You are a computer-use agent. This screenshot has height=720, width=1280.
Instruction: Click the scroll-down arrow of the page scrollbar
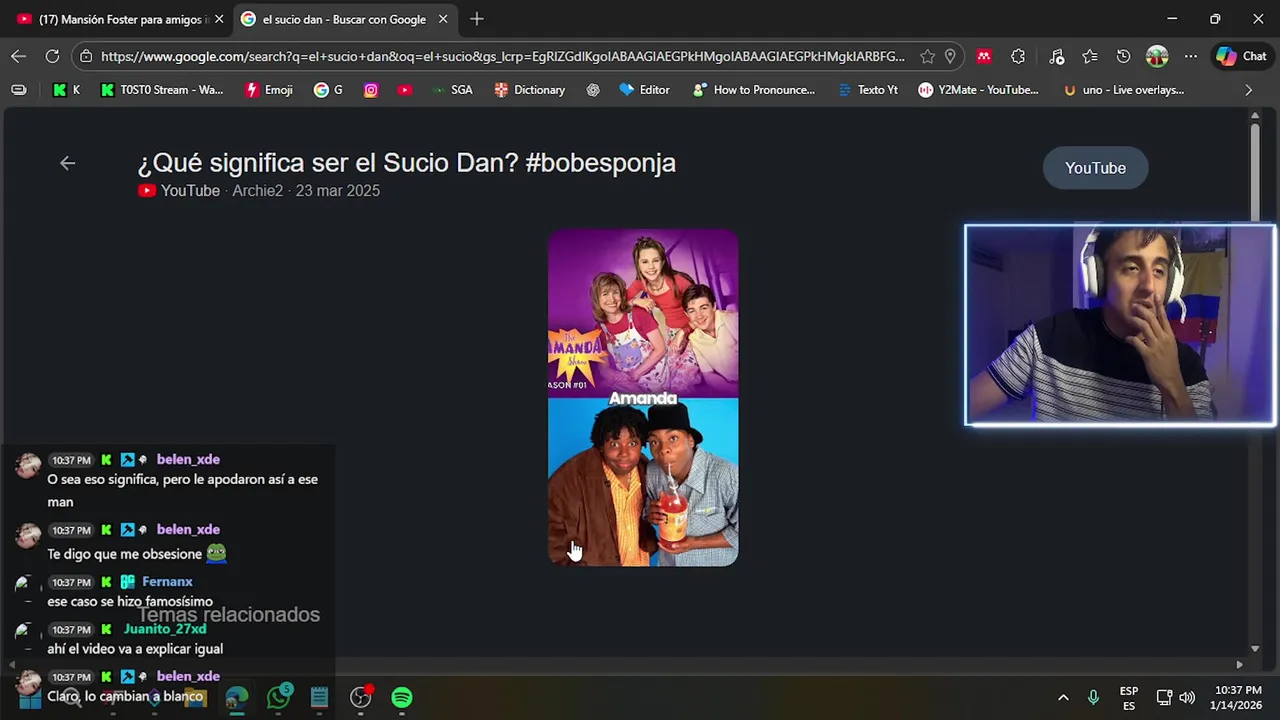[1255, 649]
